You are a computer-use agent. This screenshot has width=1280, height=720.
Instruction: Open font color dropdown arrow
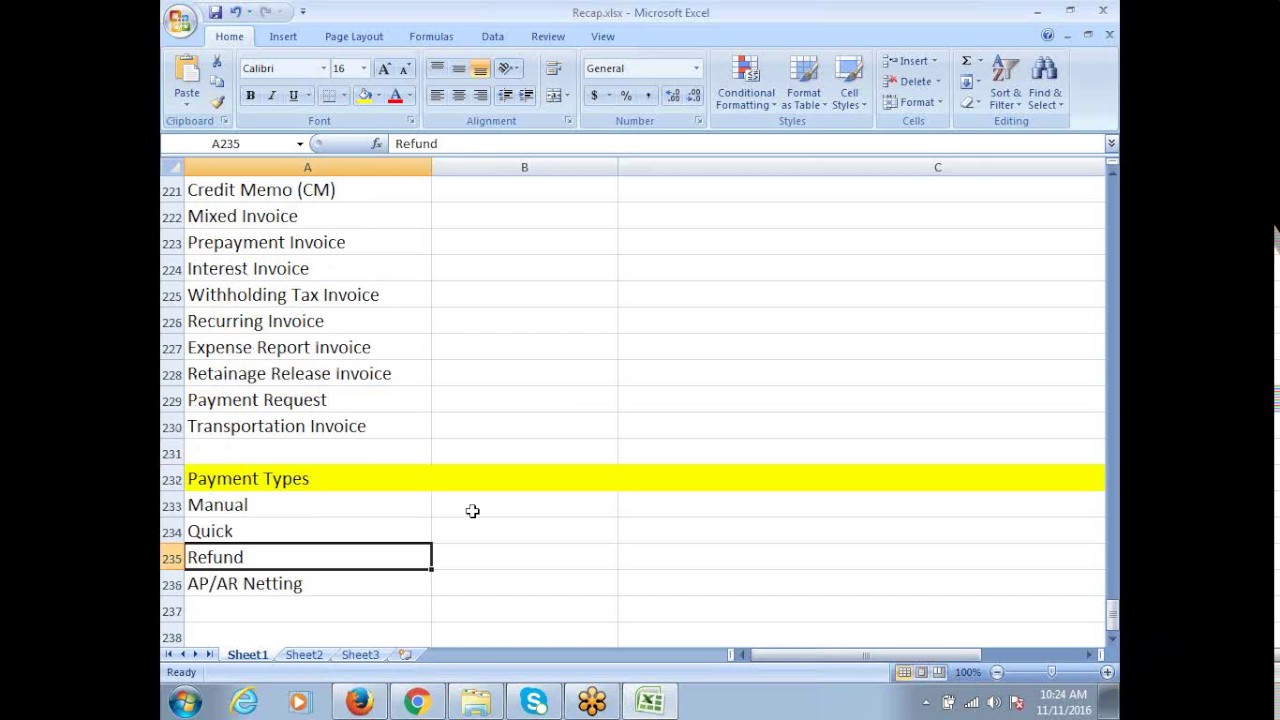(409, 96)
